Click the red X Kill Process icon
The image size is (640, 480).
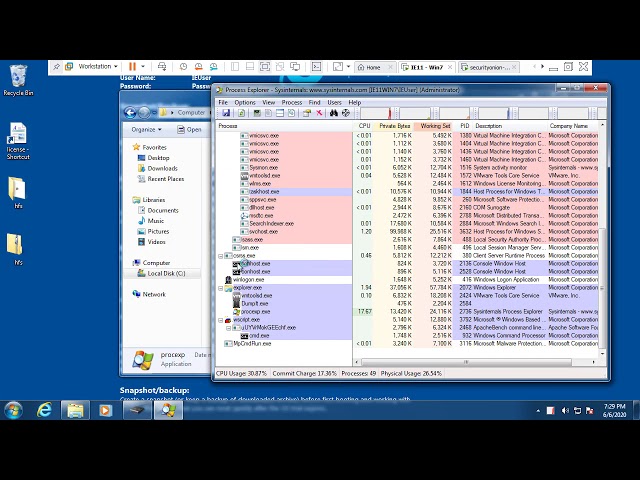(x=320, y=113)
